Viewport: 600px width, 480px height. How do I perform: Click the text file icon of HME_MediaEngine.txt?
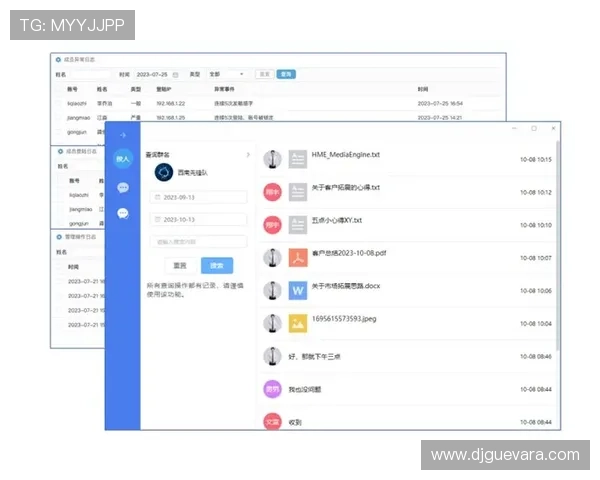[x=298, y=159]
